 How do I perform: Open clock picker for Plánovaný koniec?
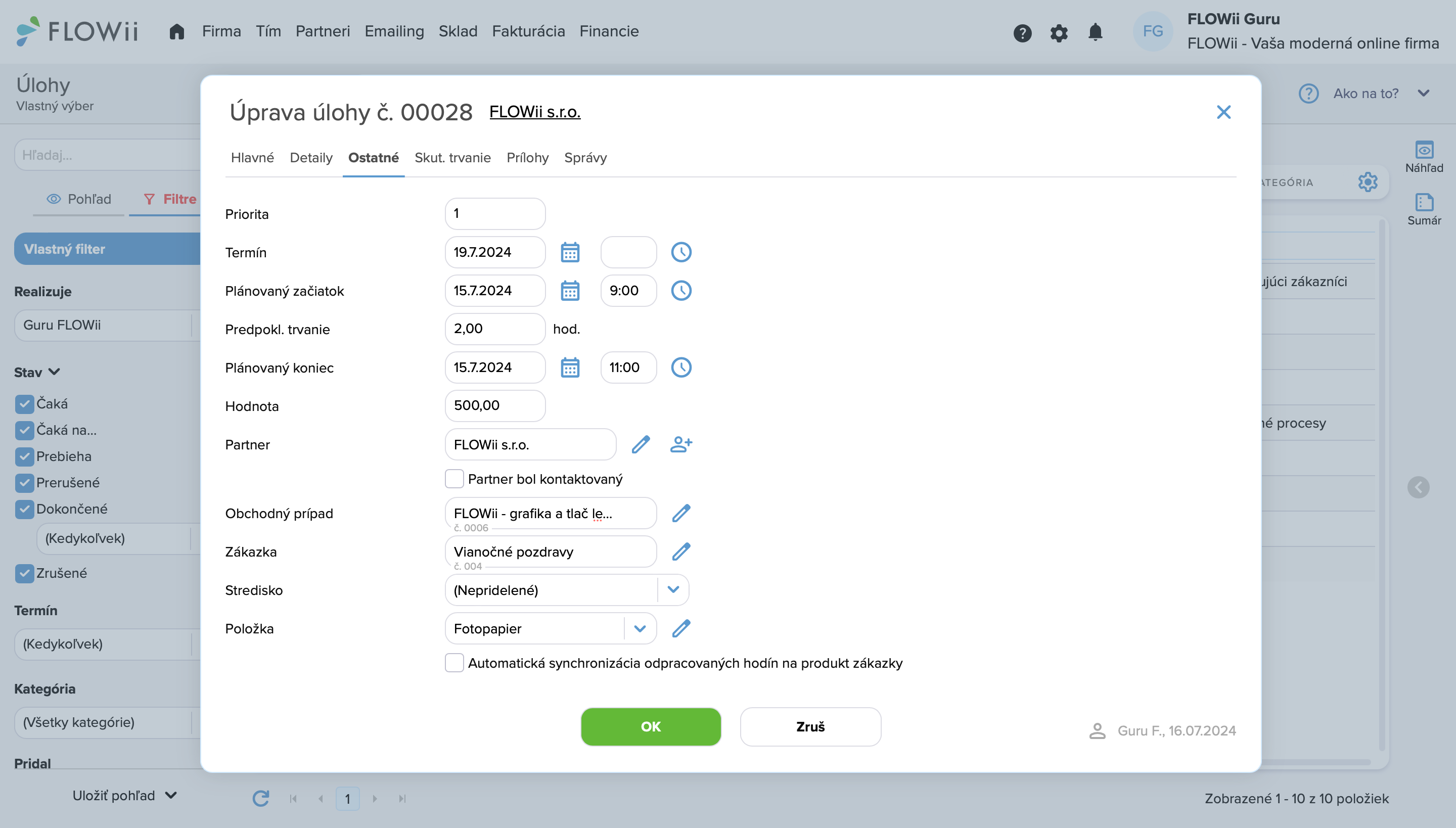point(681,367)
